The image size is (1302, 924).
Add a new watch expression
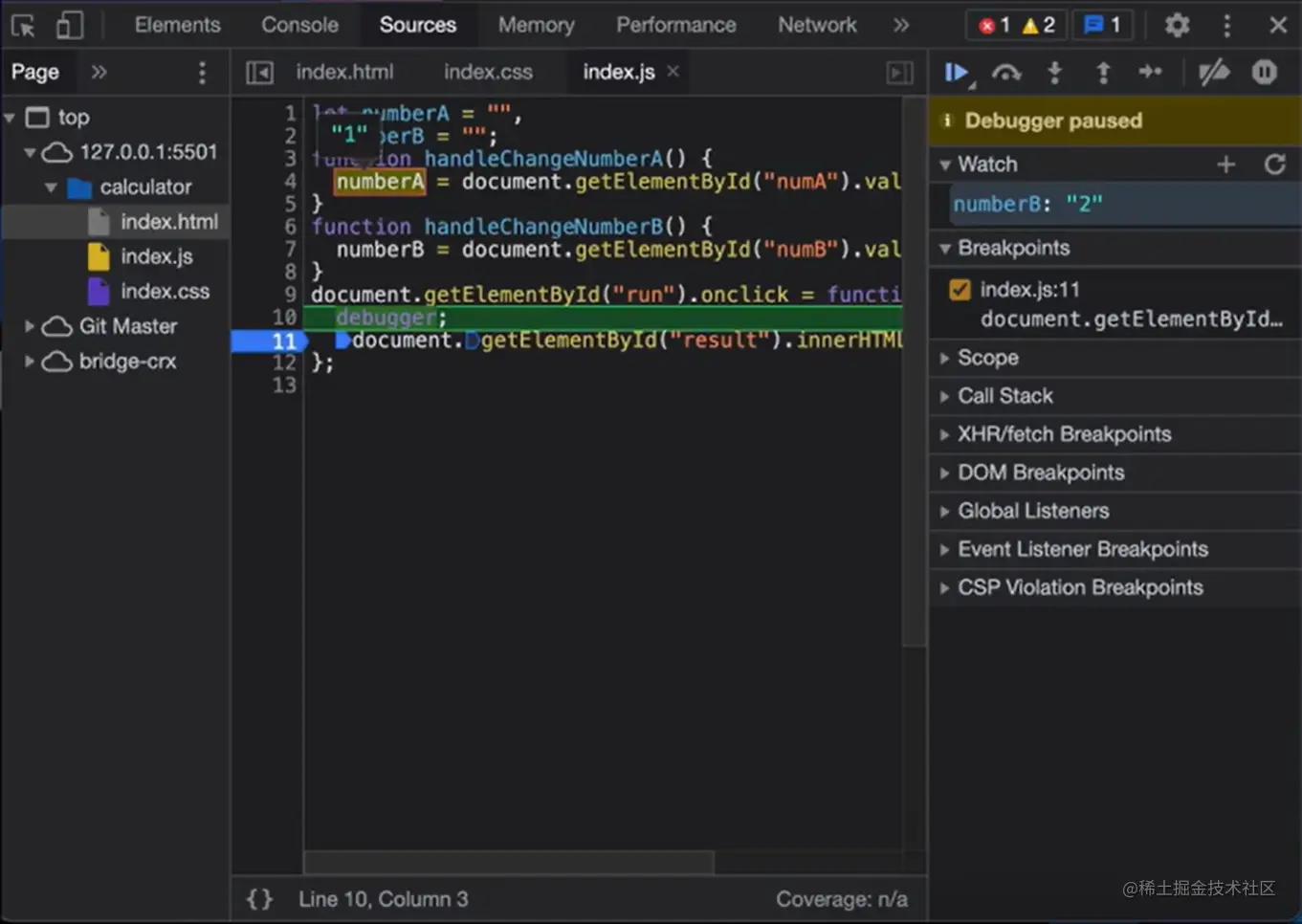pos(1225,165)
